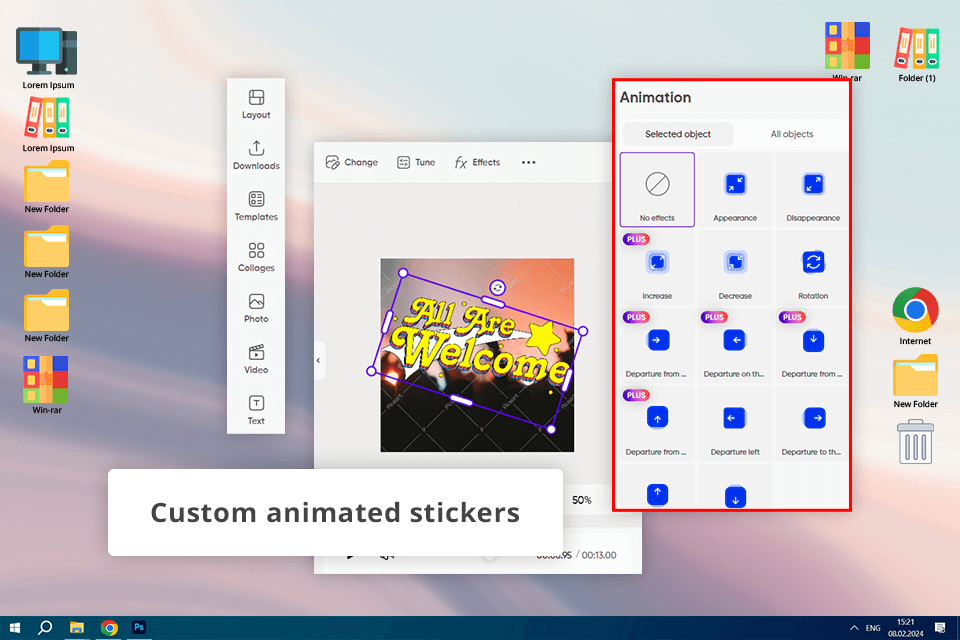Open the Folder (1) desktop icon
Screen dimensions: 960x640
click(x=917, y=54)
